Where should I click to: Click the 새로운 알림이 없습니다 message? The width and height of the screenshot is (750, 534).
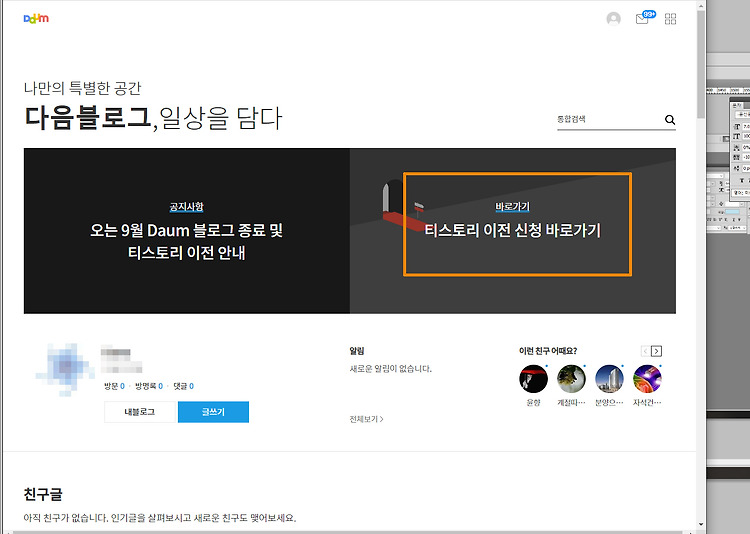tap(390, 369)
